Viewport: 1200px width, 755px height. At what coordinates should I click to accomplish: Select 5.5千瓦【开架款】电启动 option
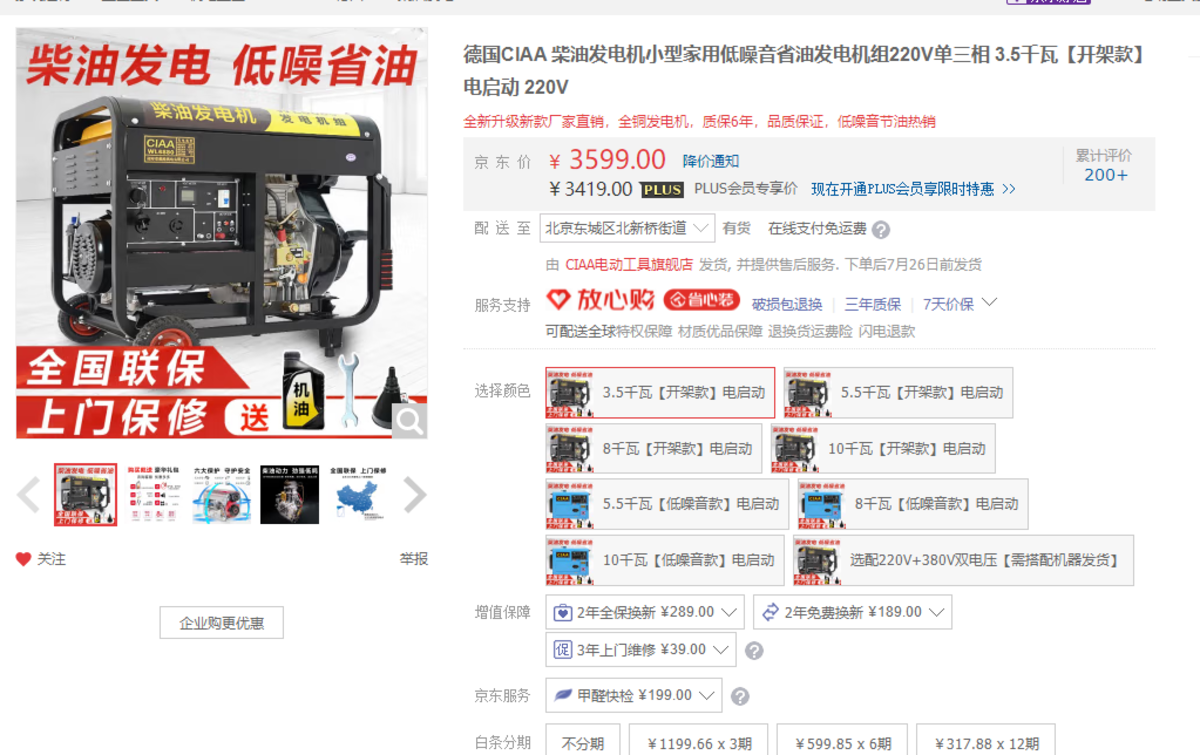pyautogui.click(x=898, y=393)
